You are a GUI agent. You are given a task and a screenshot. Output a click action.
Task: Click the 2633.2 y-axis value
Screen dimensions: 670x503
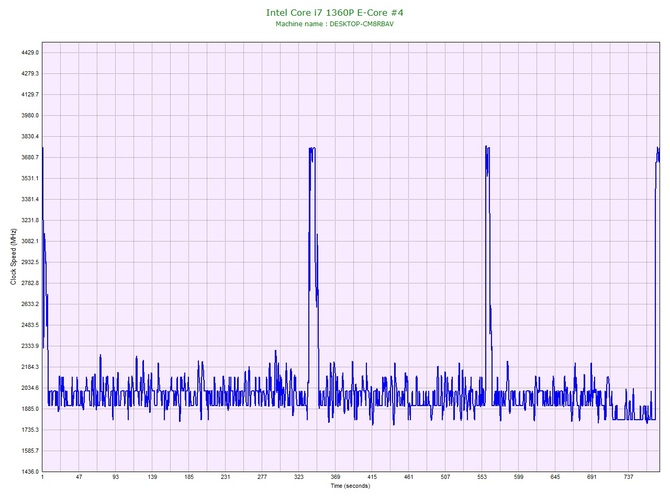tap(30, 304)
